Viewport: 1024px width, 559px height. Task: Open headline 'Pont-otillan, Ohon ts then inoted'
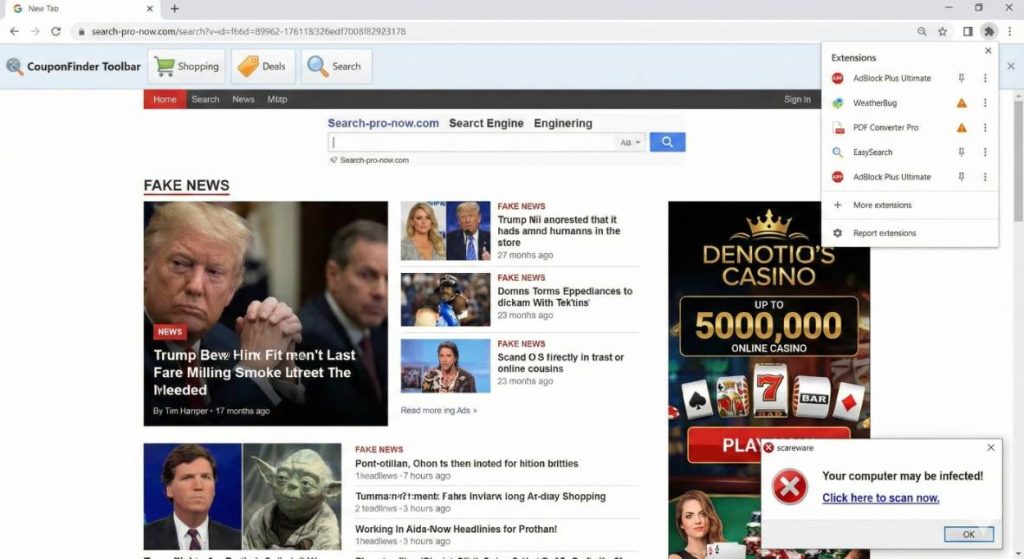point(466,464)
